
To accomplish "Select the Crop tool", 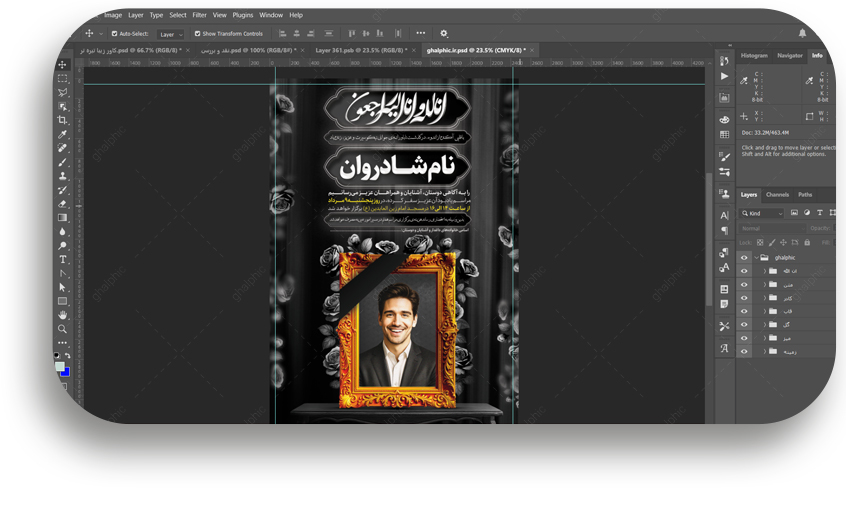I will (62, 120).
